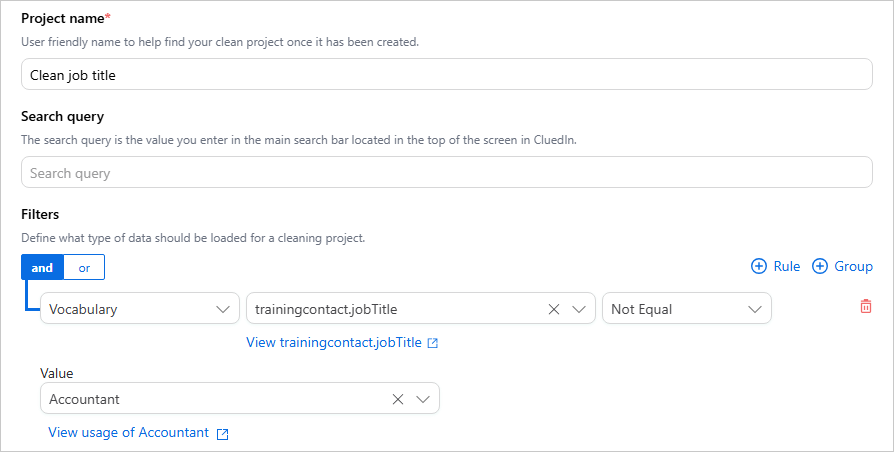Click into the Search query field

446,172
